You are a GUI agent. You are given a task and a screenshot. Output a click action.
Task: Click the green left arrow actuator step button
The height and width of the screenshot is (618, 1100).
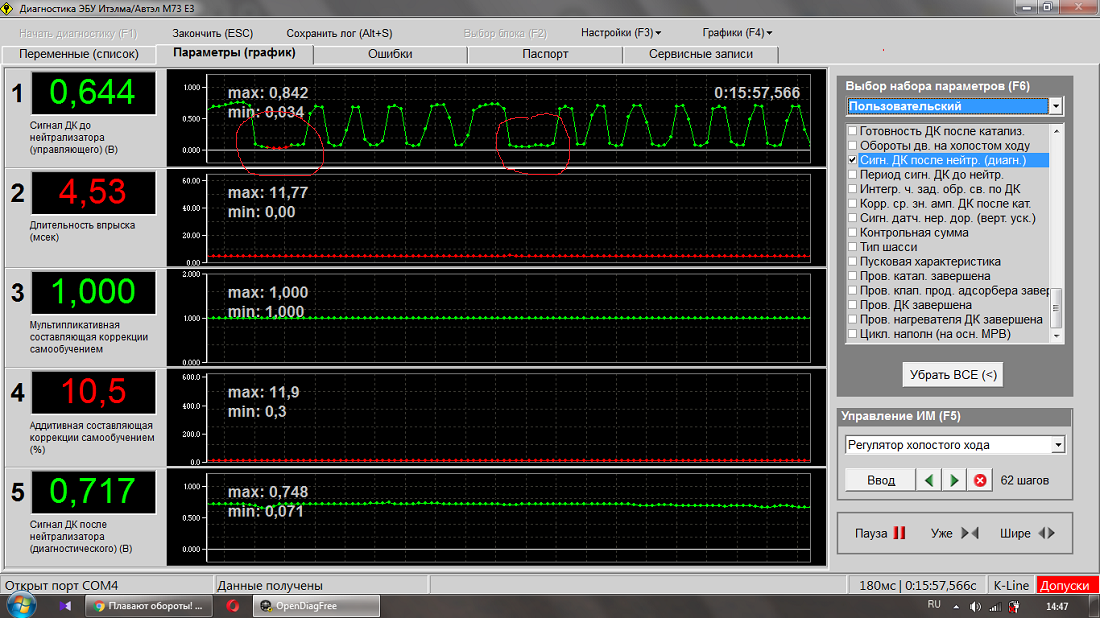[930, 481]
